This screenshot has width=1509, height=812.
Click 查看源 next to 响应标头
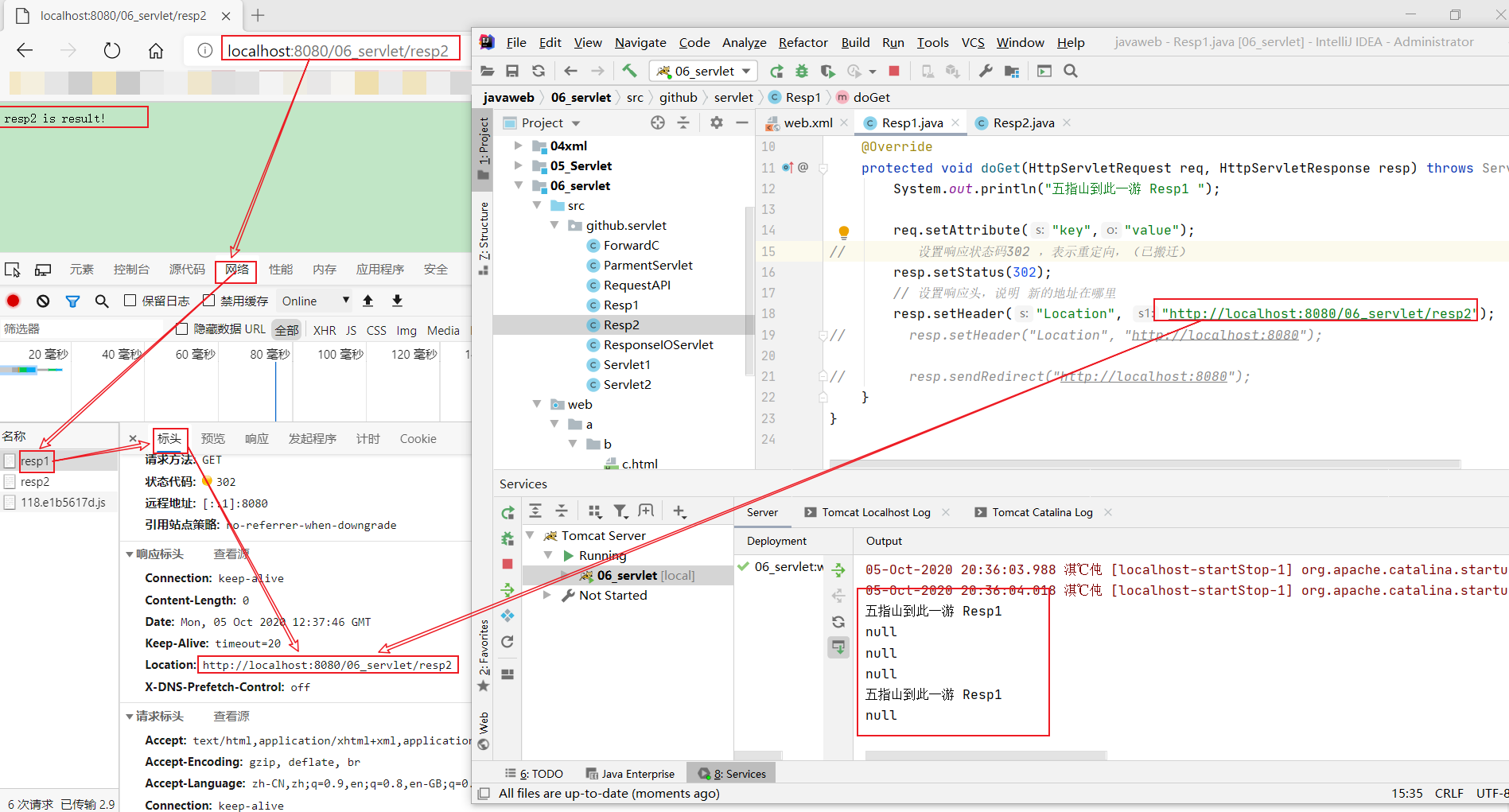(231, 554)
